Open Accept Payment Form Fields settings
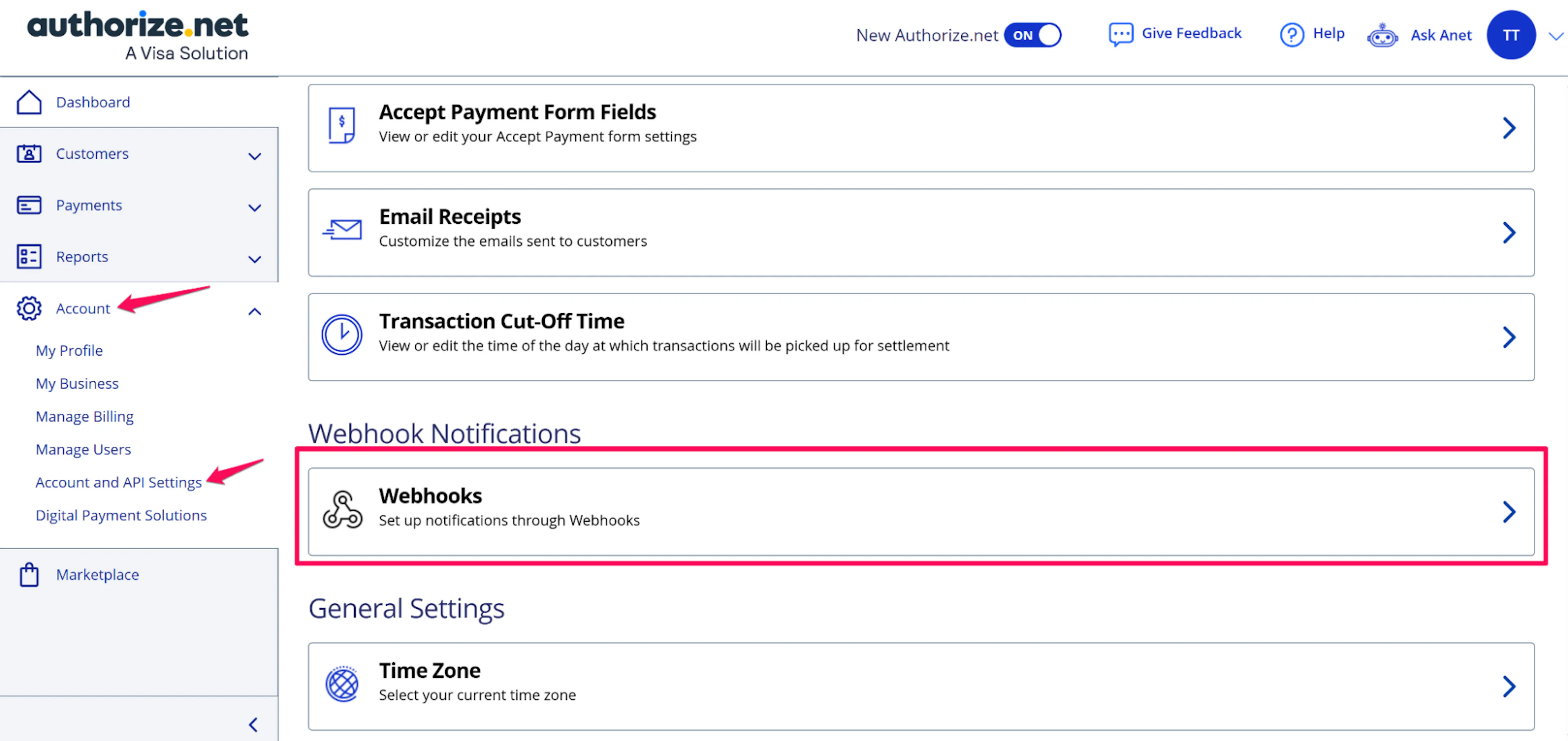The image size is (1568, 741). click(x=920, y=128)
